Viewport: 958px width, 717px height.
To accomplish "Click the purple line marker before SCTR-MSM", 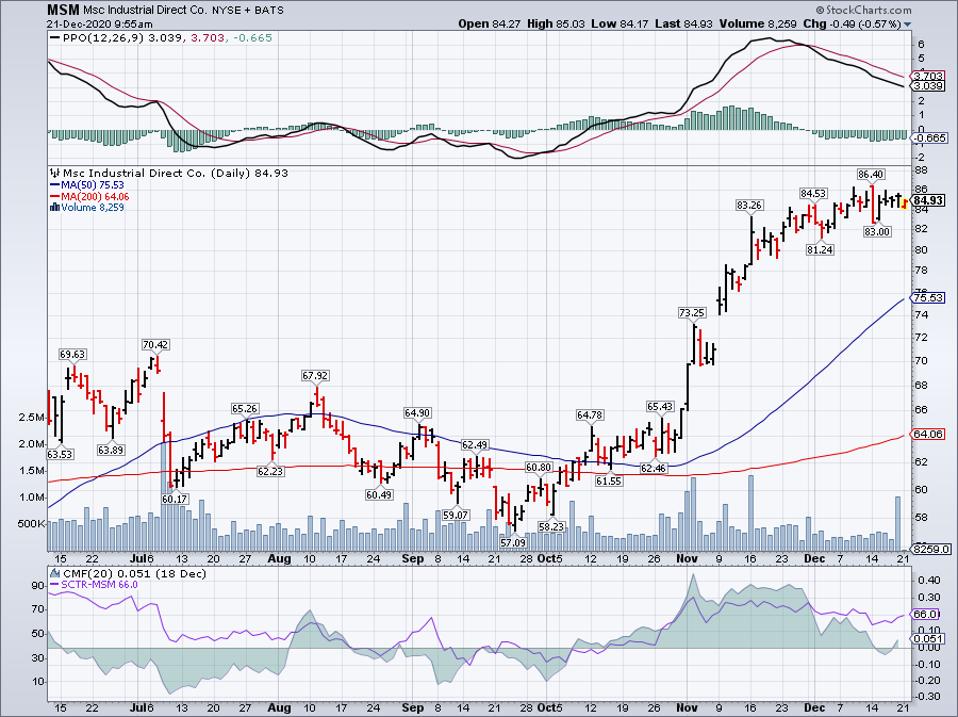I will [54, 585].
